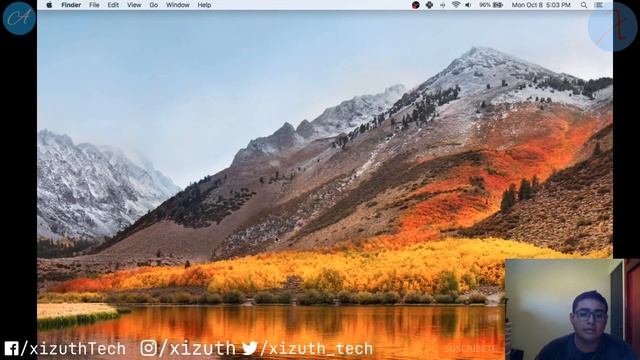
Task: Open the Edit menu
Action: [113, 5]
